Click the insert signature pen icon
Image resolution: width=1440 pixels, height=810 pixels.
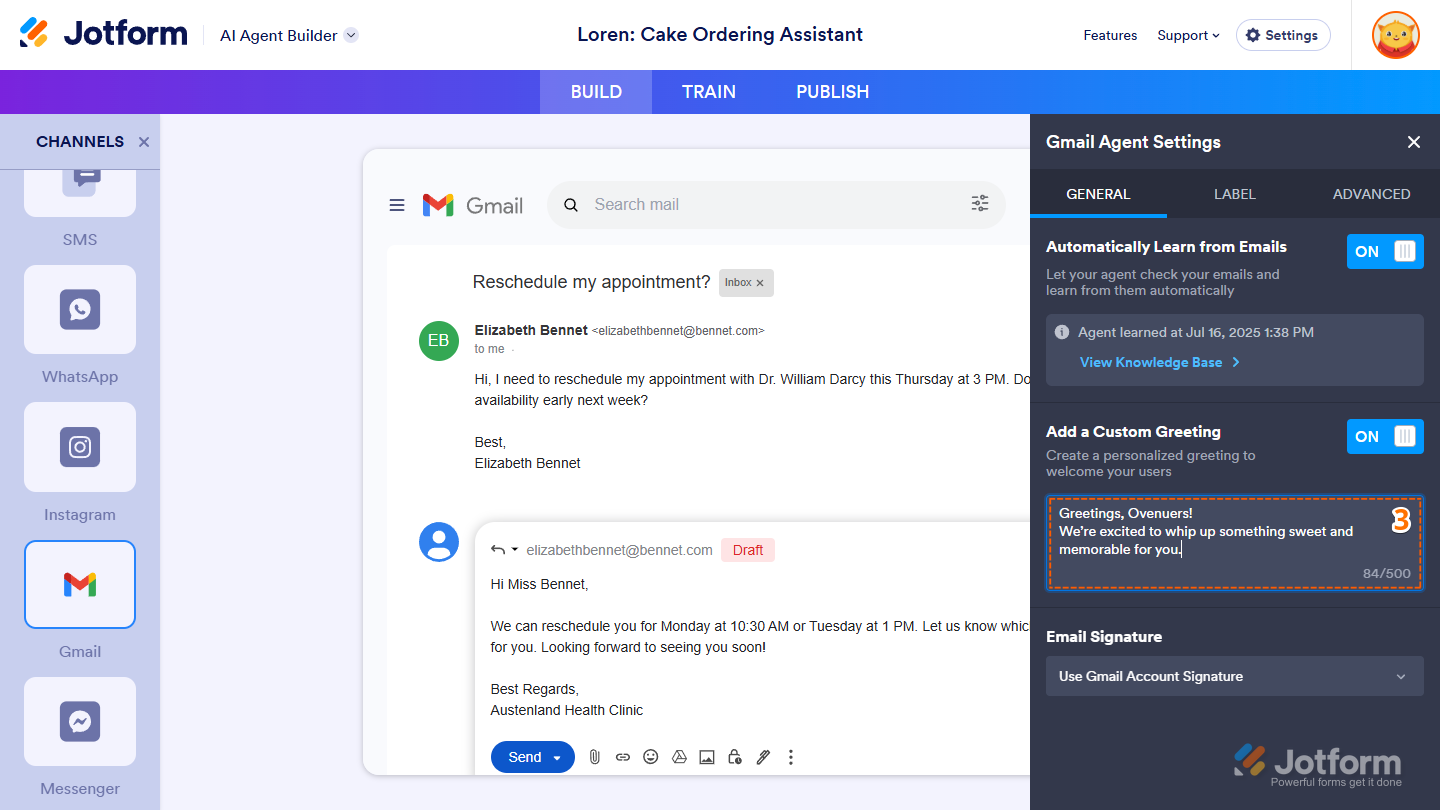(x=763, y=757)
